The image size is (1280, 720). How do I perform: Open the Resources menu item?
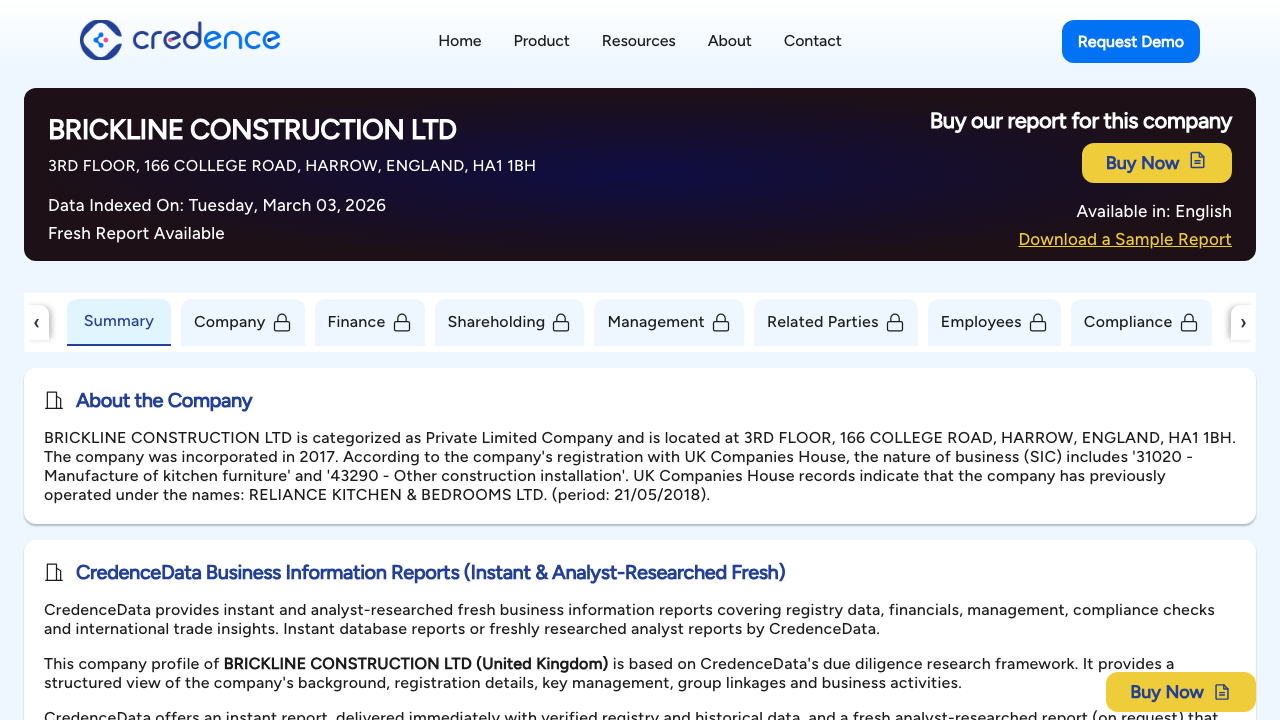[638, 41]
